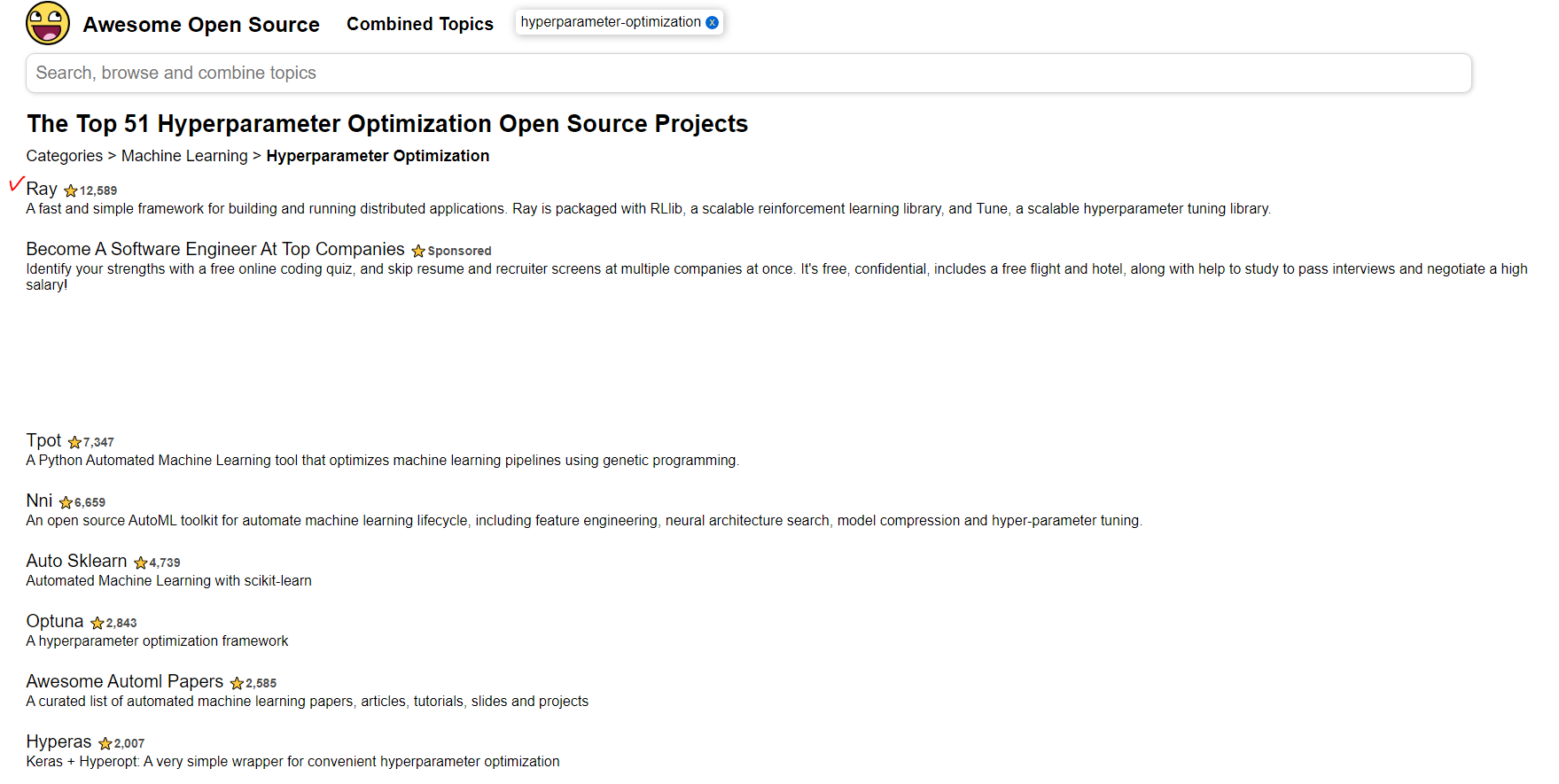This screenshot has height=784, width=1559.
Task: Click 'Automated Machine Learning with scikit-learn' text
Action: click(169, 581)
